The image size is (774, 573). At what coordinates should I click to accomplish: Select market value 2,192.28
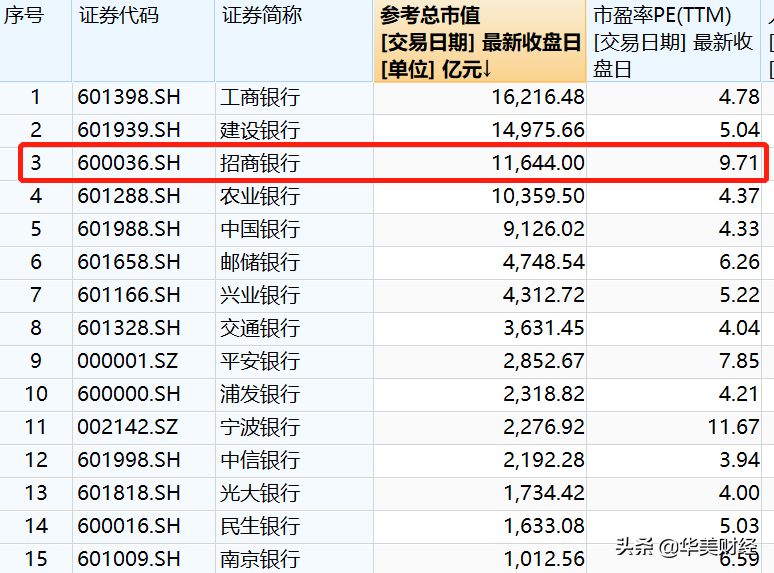(544, 460)
